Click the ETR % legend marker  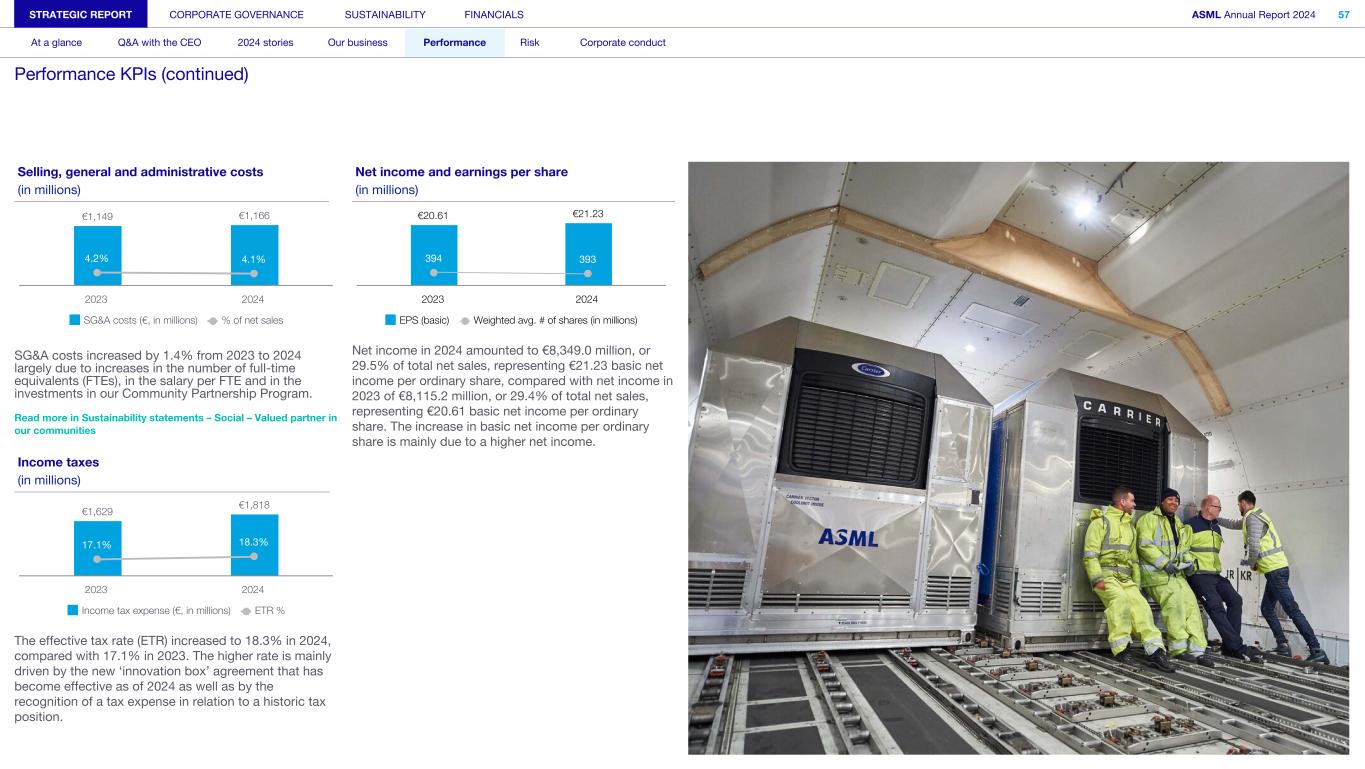pos(246,610)
